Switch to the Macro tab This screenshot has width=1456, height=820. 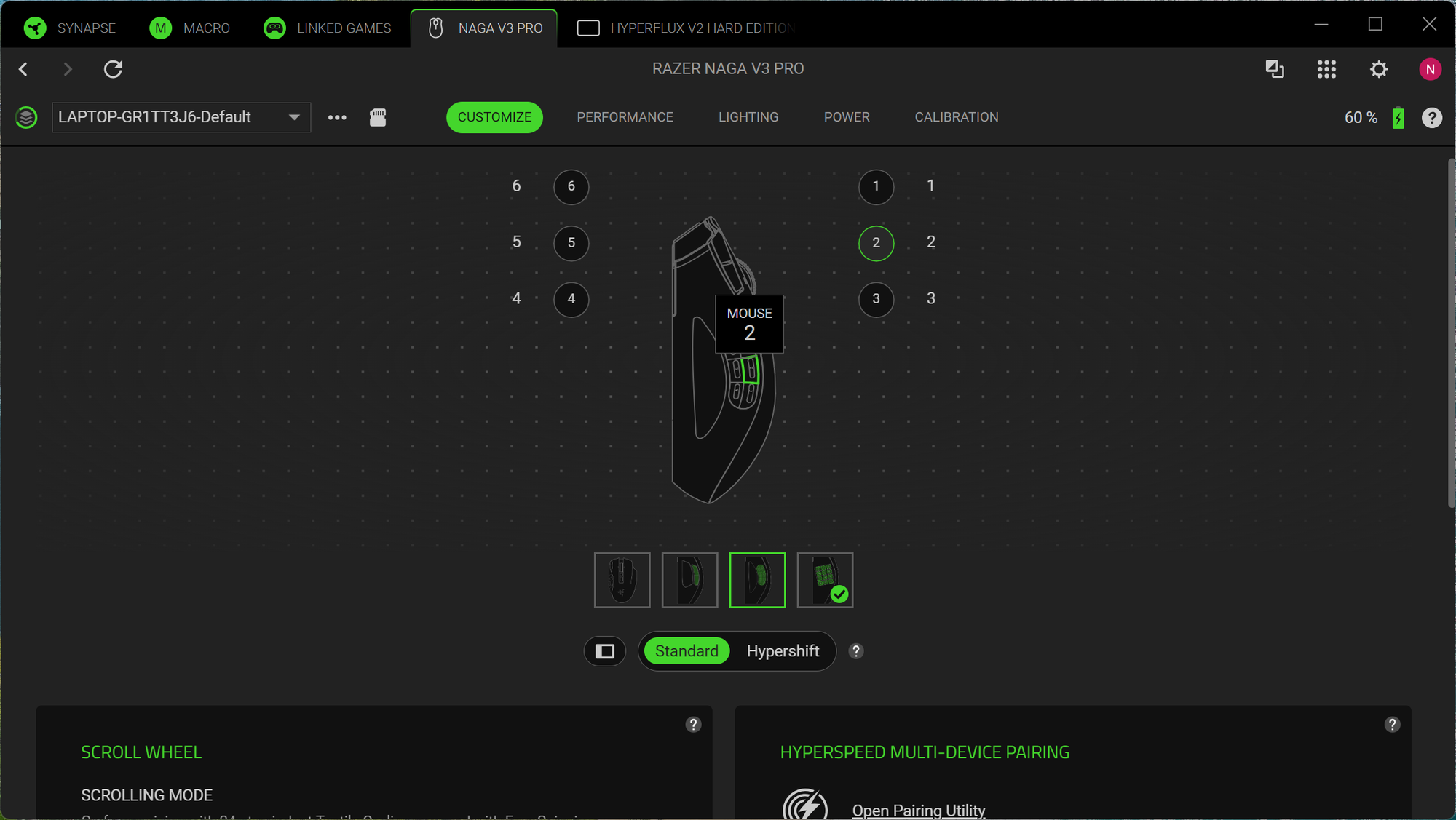(x=190, y=28)
